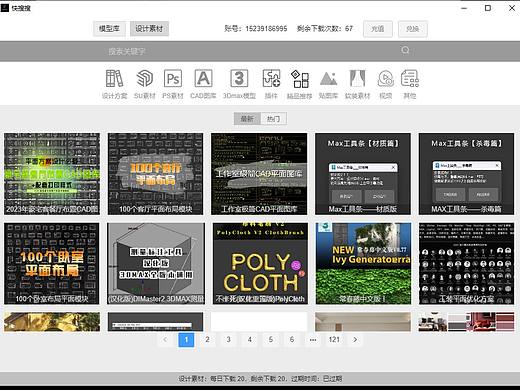Open 100个客厅平面布局模块 thumbnail
520x390 pixels.
pyautogui.click(x=155, y=174)
